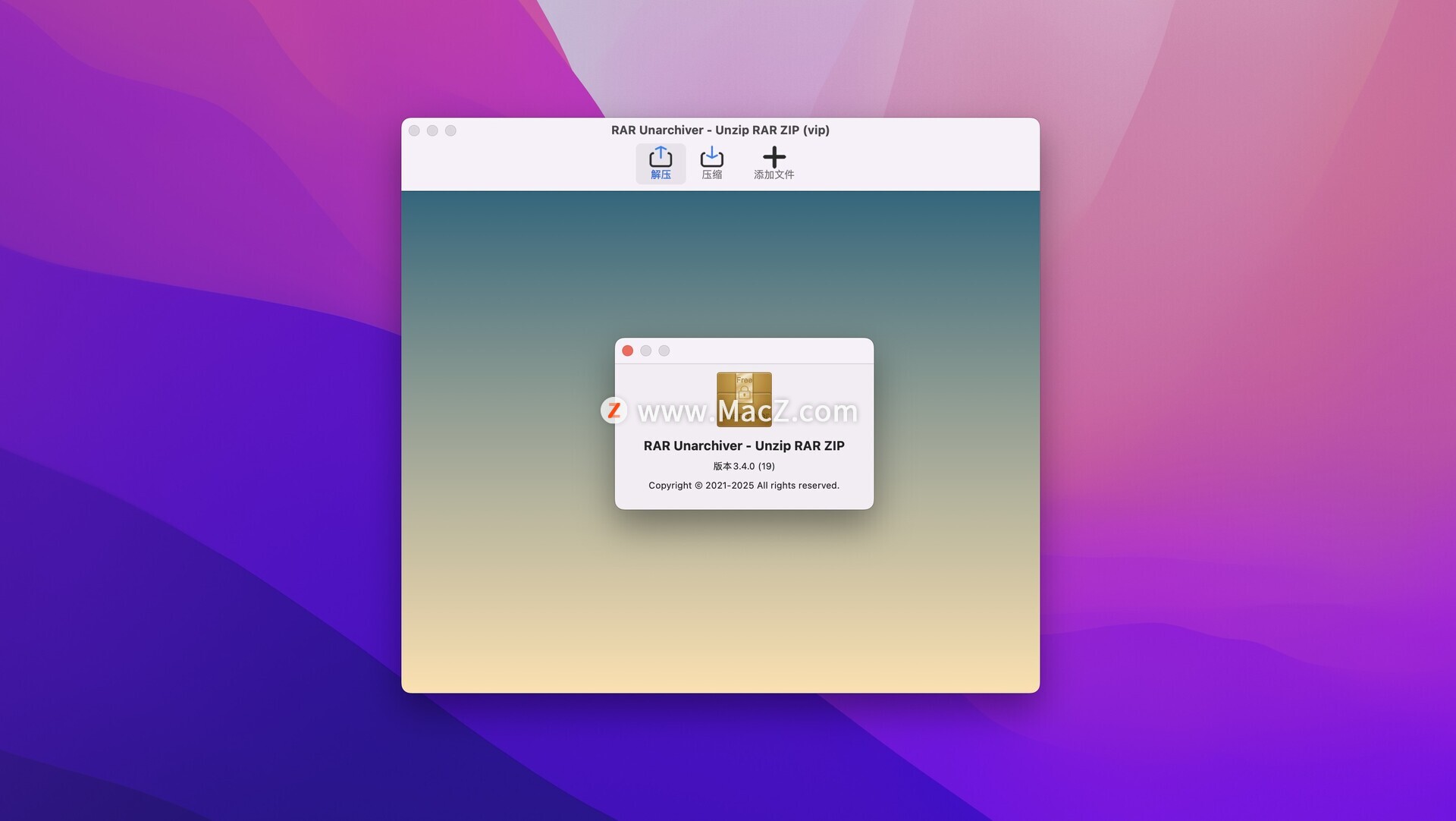Click the RAR Unarchiver app icon in About dialog

click(744, 399)
